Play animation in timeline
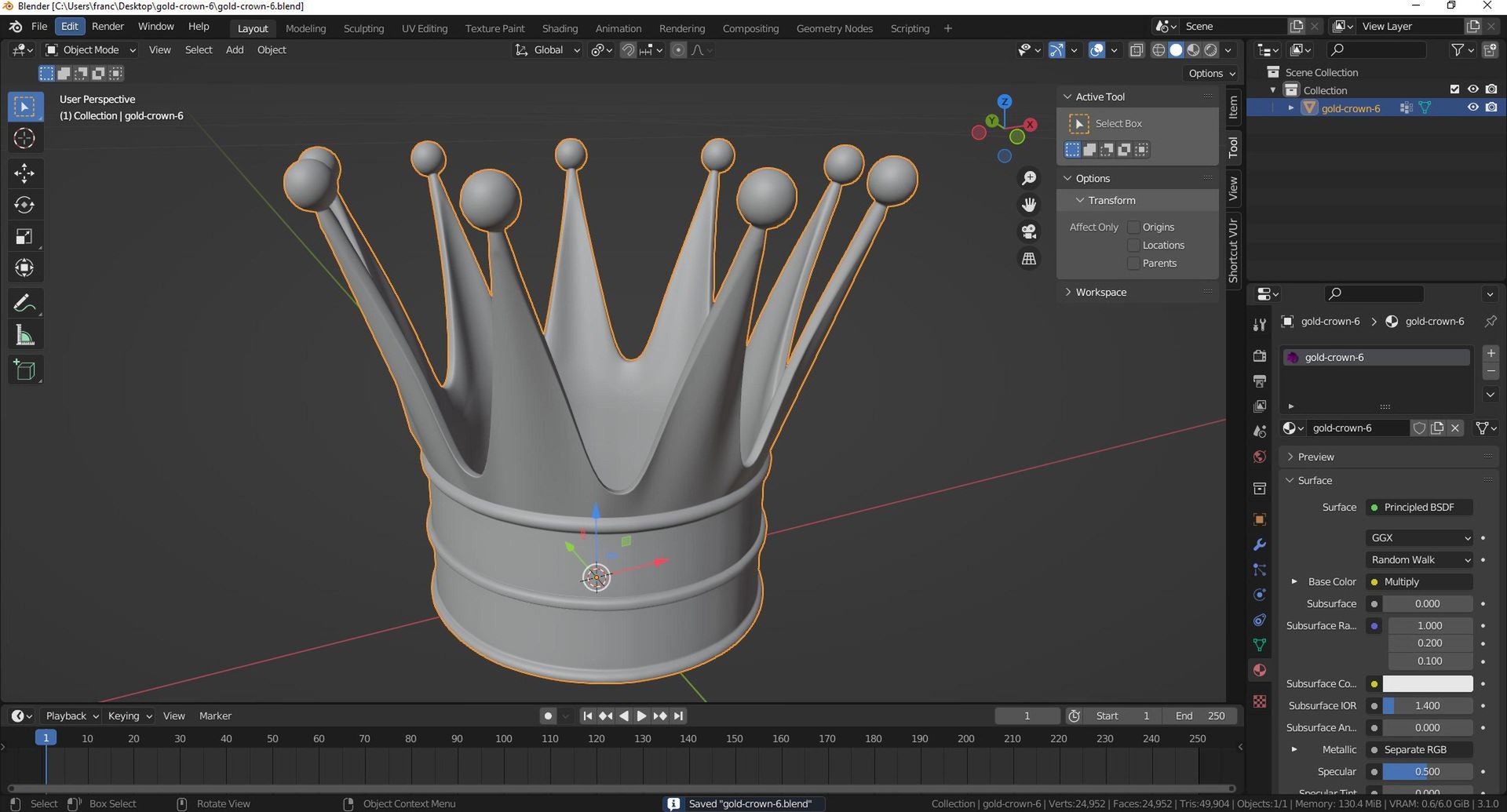This screenshot has width=1507, height=812. coord(641,716)
